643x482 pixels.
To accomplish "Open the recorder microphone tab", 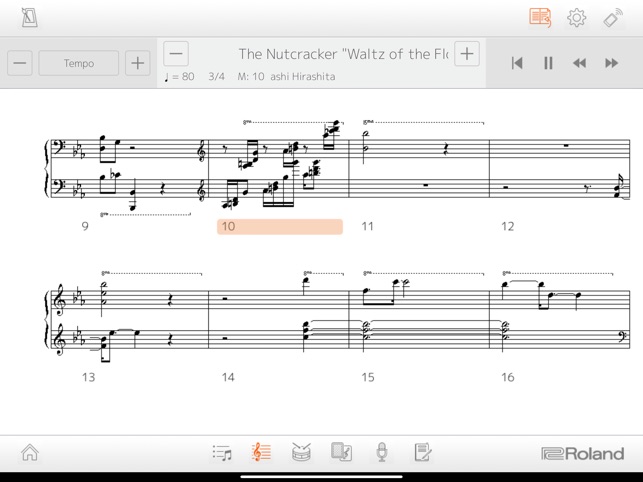I will 382,452.
